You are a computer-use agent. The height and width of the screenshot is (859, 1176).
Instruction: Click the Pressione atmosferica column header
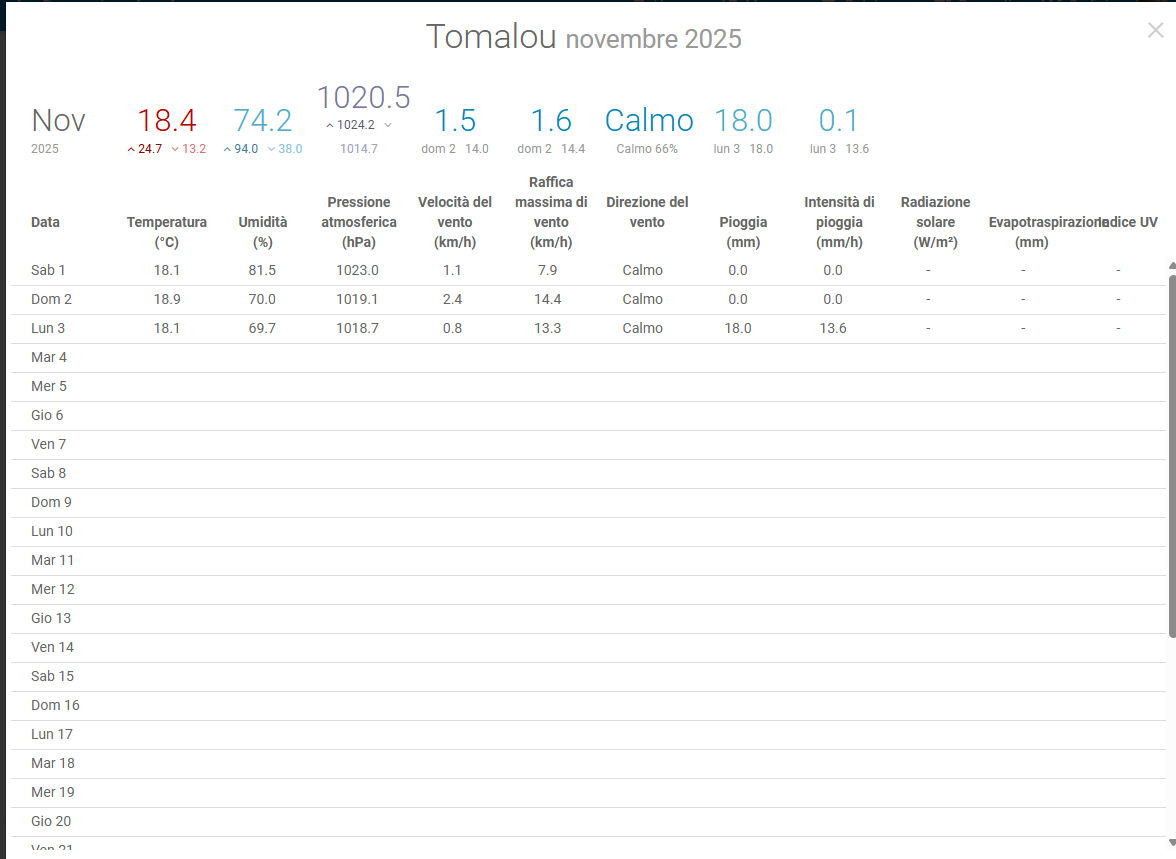(358, 222)
